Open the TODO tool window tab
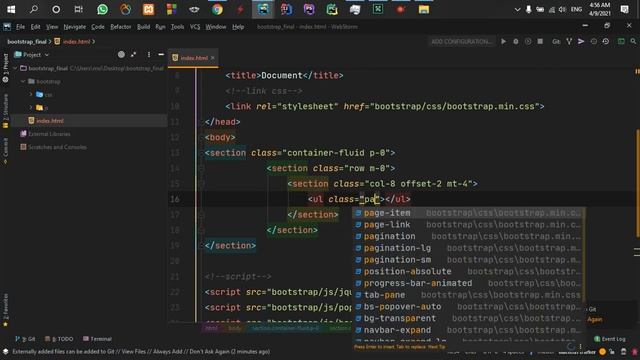Screen dimensions: 640x360 [x=59, y=339]
